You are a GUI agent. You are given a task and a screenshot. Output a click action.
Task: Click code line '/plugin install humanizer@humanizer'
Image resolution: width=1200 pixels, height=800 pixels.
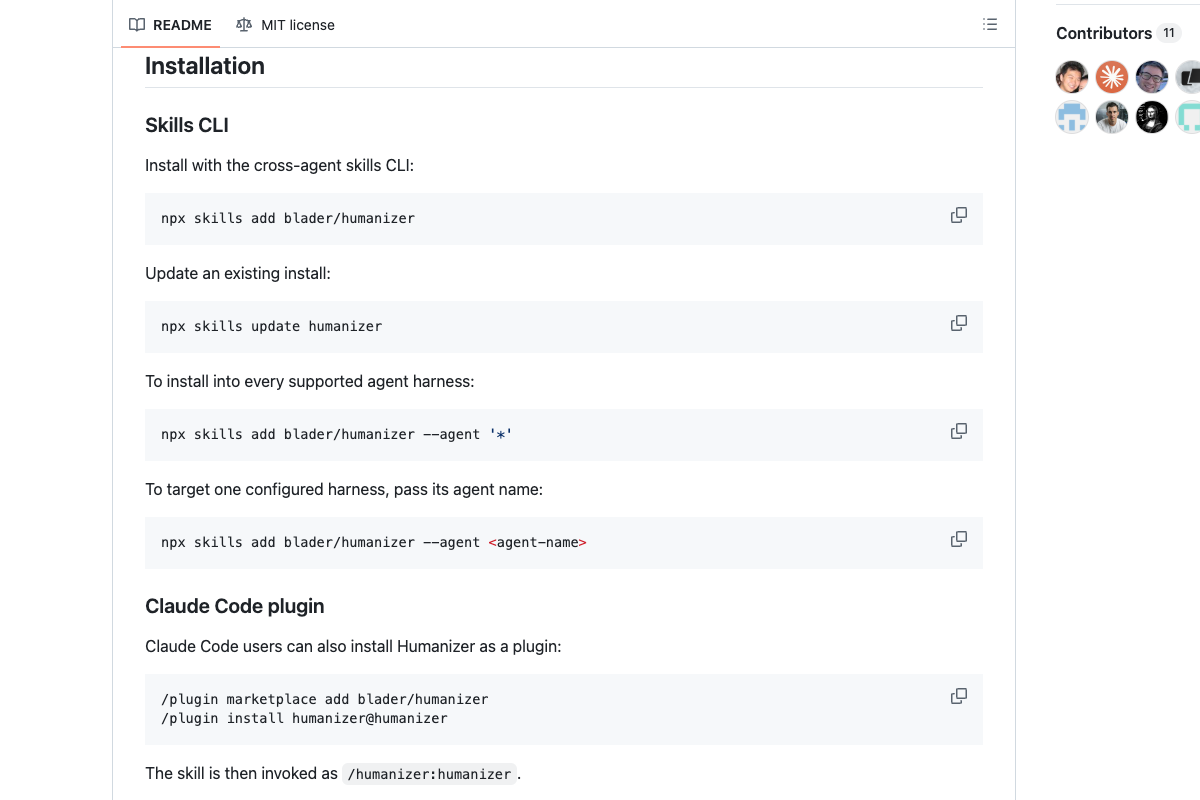coord(304,718)
